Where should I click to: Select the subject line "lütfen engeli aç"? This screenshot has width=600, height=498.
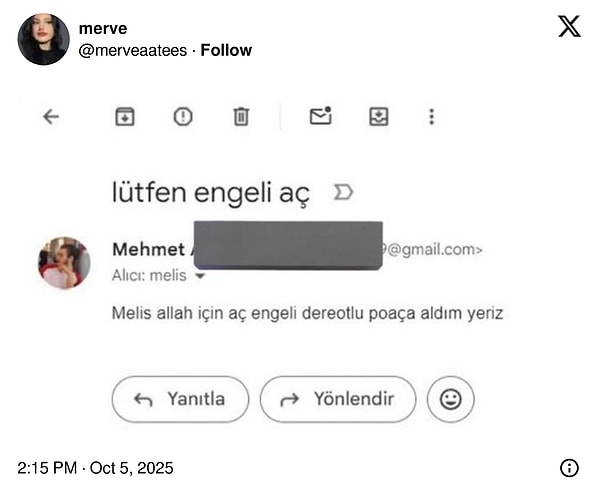click(211, 192)
